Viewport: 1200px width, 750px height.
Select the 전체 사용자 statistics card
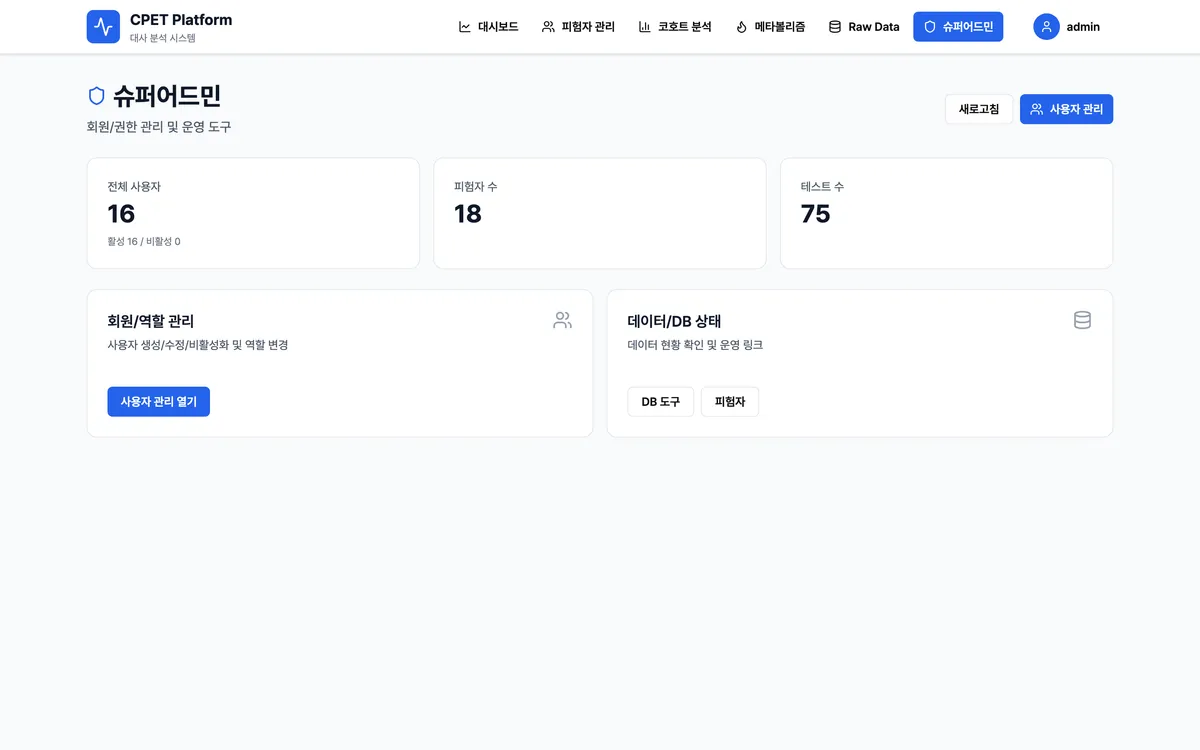point(253,213)
